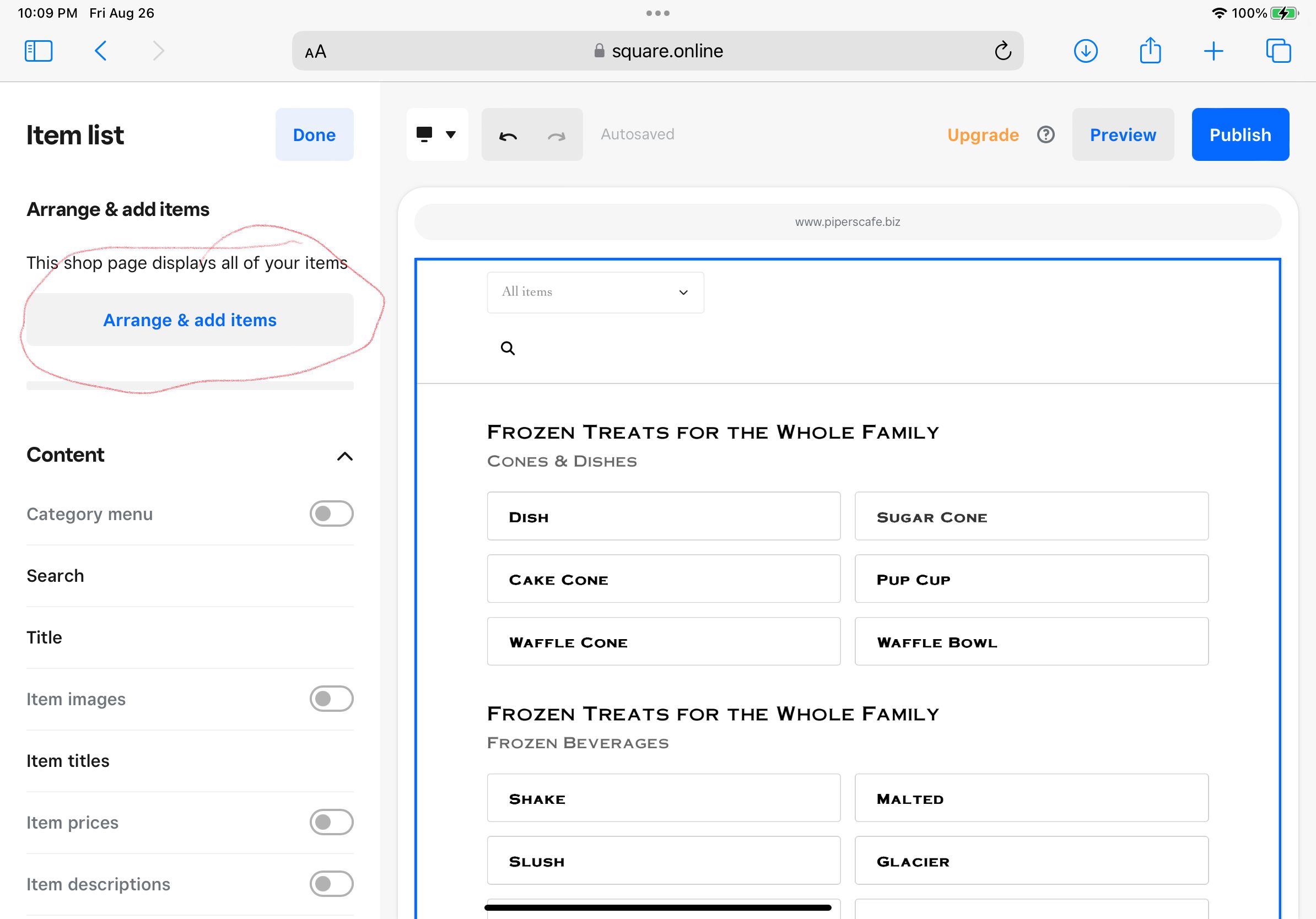
Task: Tap Safari sidebar toggle icon
Action: click(39, 51)
